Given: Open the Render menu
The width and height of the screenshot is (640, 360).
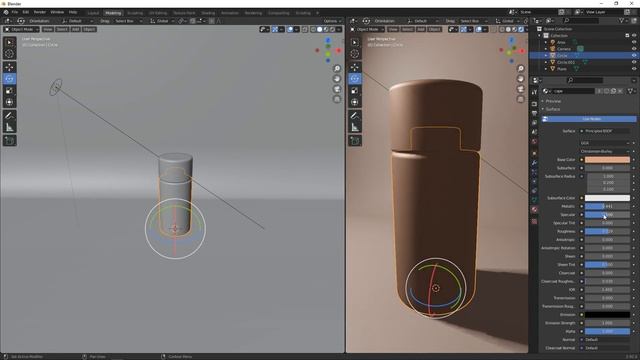Looking at the screenshot, I should [x=40, y=13].
